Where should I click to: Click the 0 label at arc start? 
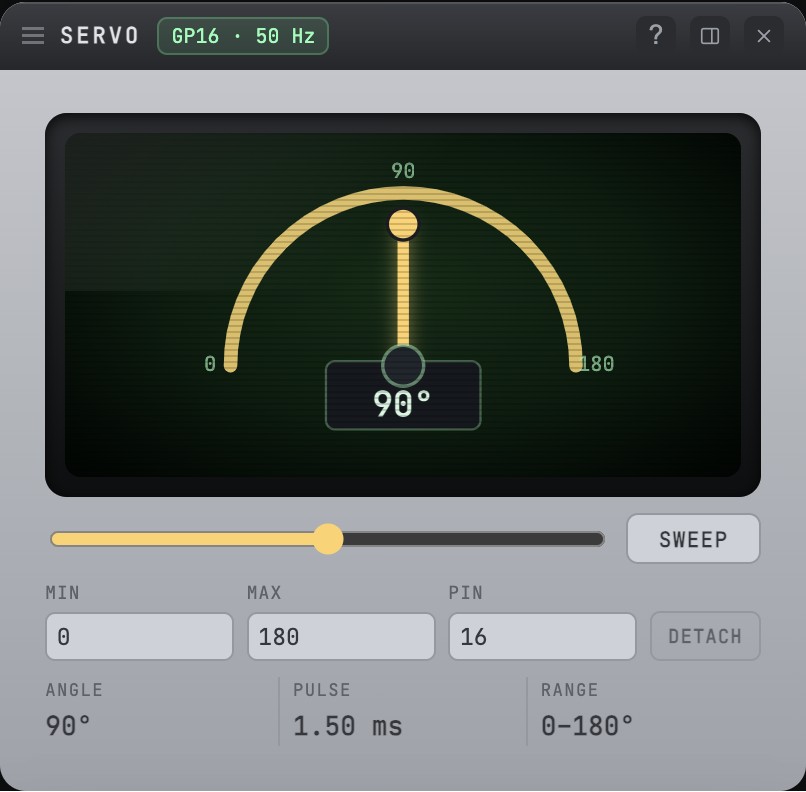point(210,363)
